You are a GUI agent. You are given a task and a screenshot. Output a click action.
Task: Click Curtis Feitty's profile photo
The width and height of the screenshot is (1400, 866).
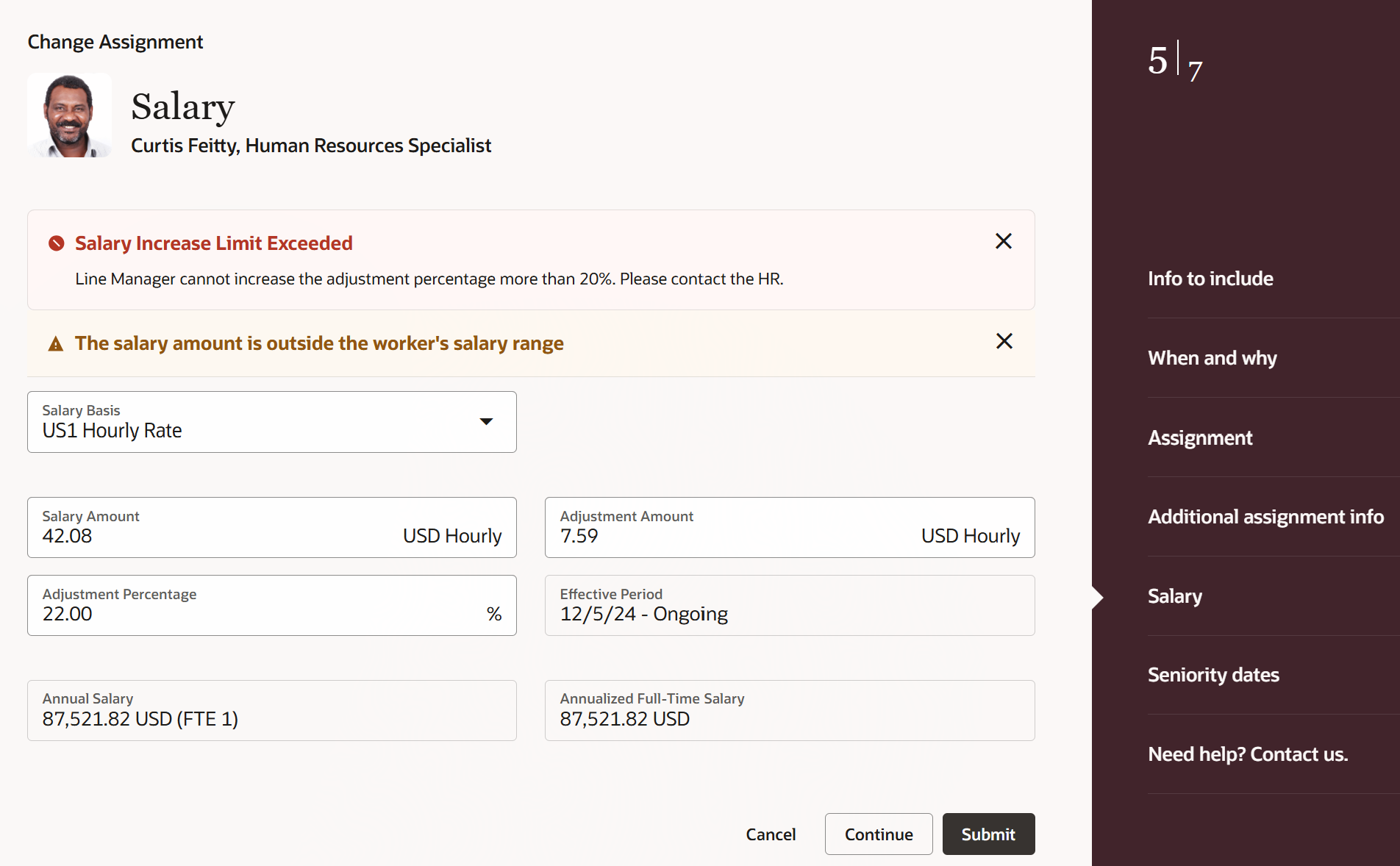click(70, 115)
